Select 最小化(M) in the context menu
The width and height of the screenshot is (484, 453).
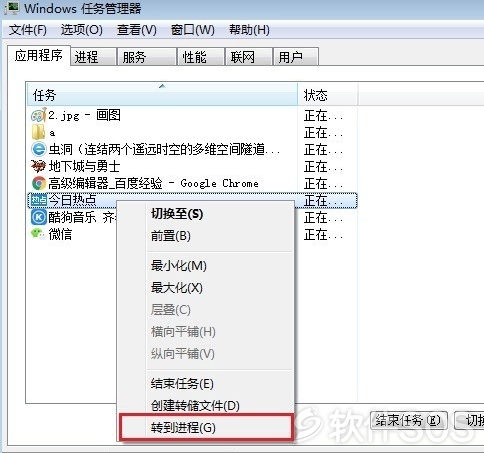point(179,266)
